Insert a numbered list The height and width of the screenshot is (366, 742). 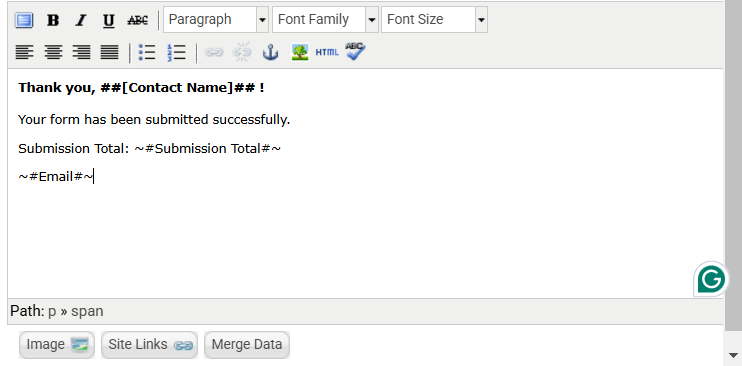[176, 52]
